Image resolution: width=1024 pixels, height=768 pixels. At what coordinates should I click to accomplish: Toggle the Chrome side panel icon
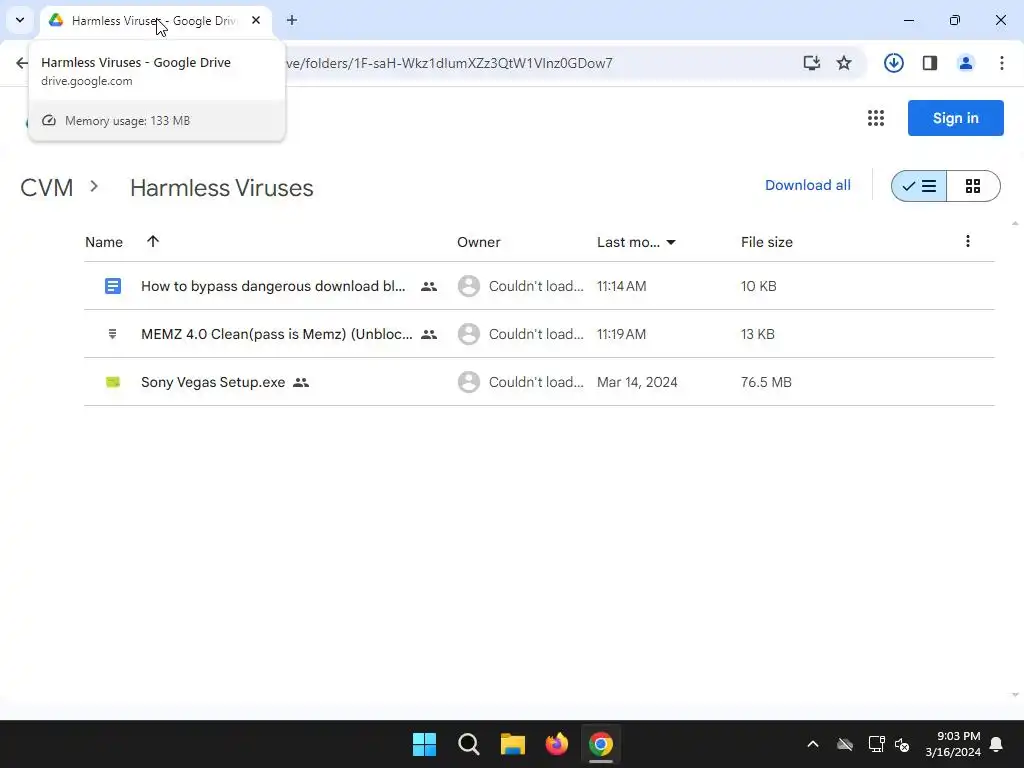(x=930, y=63)
